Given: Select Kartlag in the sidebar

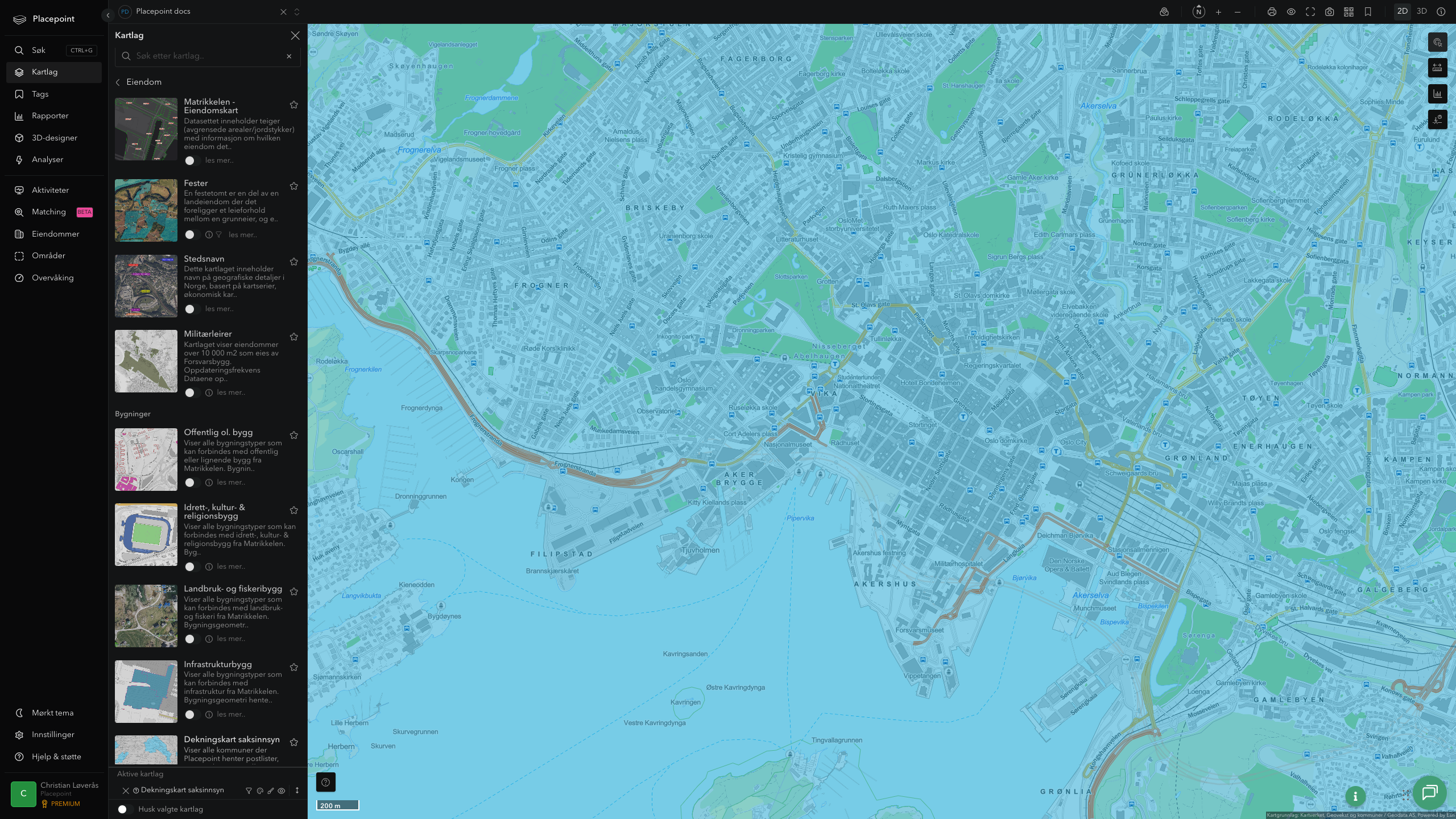Looking at the screenshot, I should (x=54, y=72).
